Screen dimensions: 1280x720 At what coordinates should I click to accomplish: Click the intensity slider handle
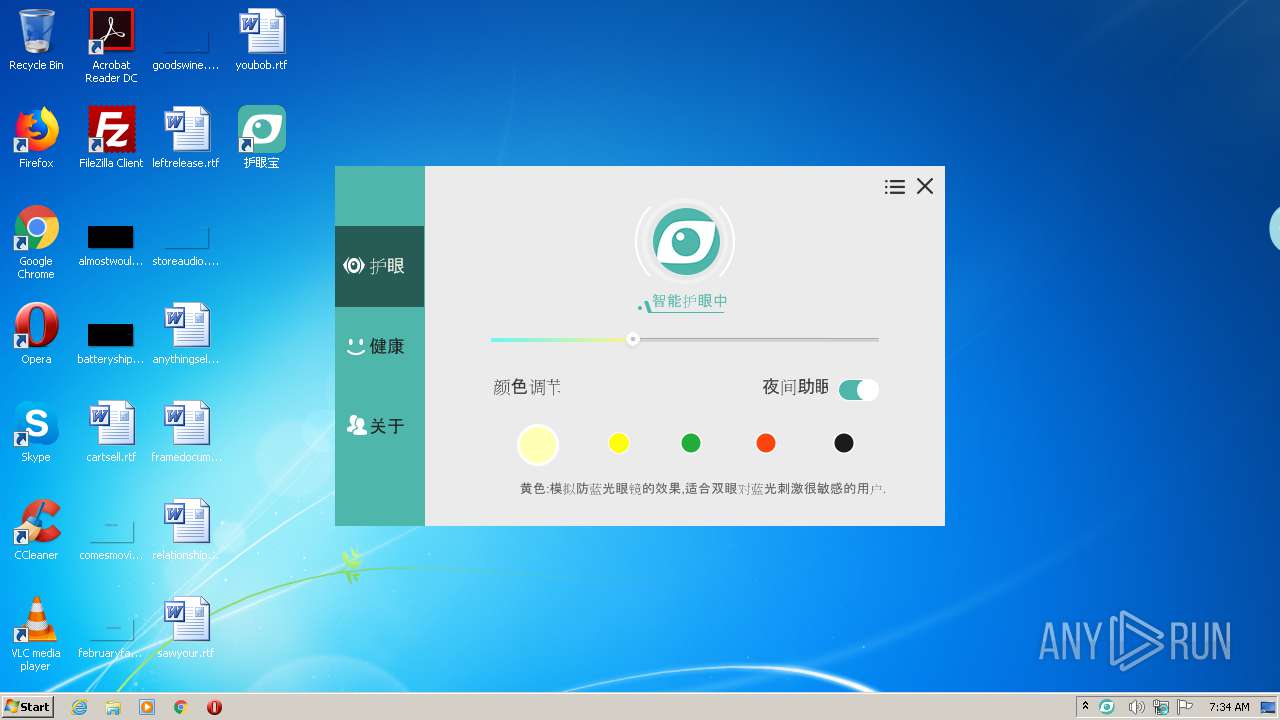(x=633, y=339)
